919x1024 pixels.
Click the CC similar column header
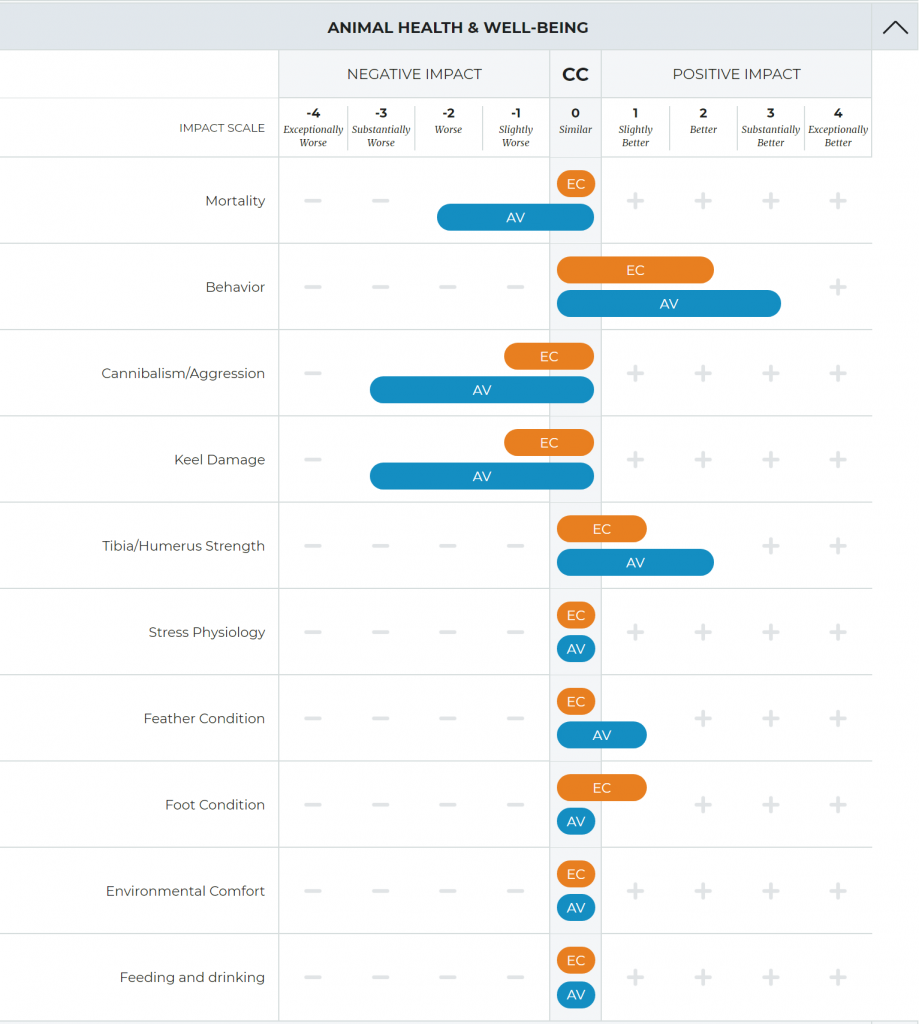[x=575, y=74]
